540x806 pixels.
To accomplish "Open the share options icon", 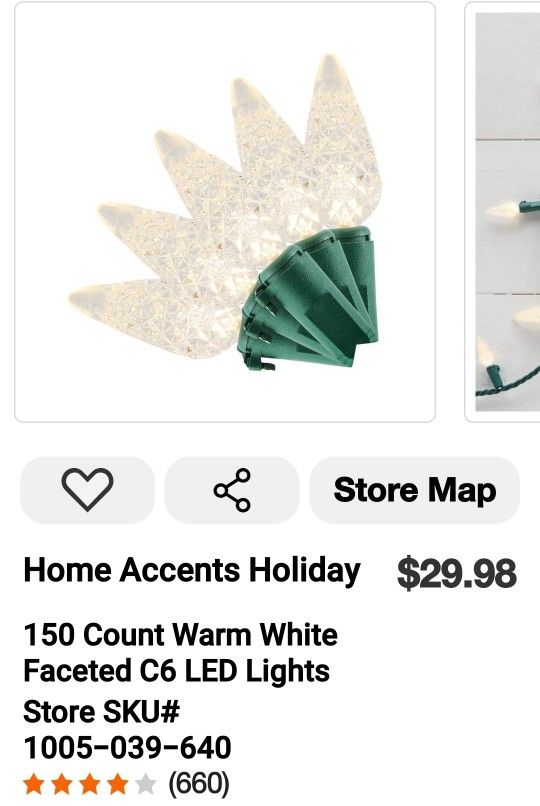I will click(232, 490).
